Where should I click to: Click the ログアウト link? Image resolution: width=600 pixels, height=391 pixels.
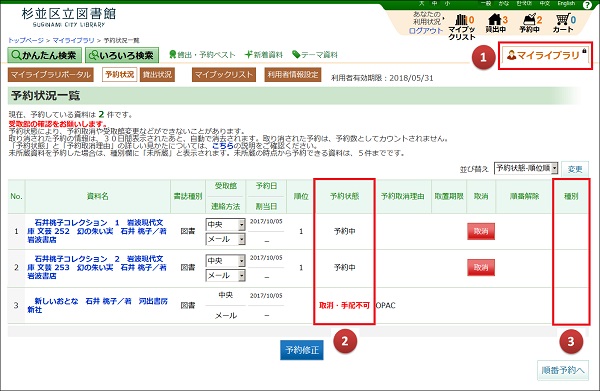pyautogui.click(x=426, y=31)
